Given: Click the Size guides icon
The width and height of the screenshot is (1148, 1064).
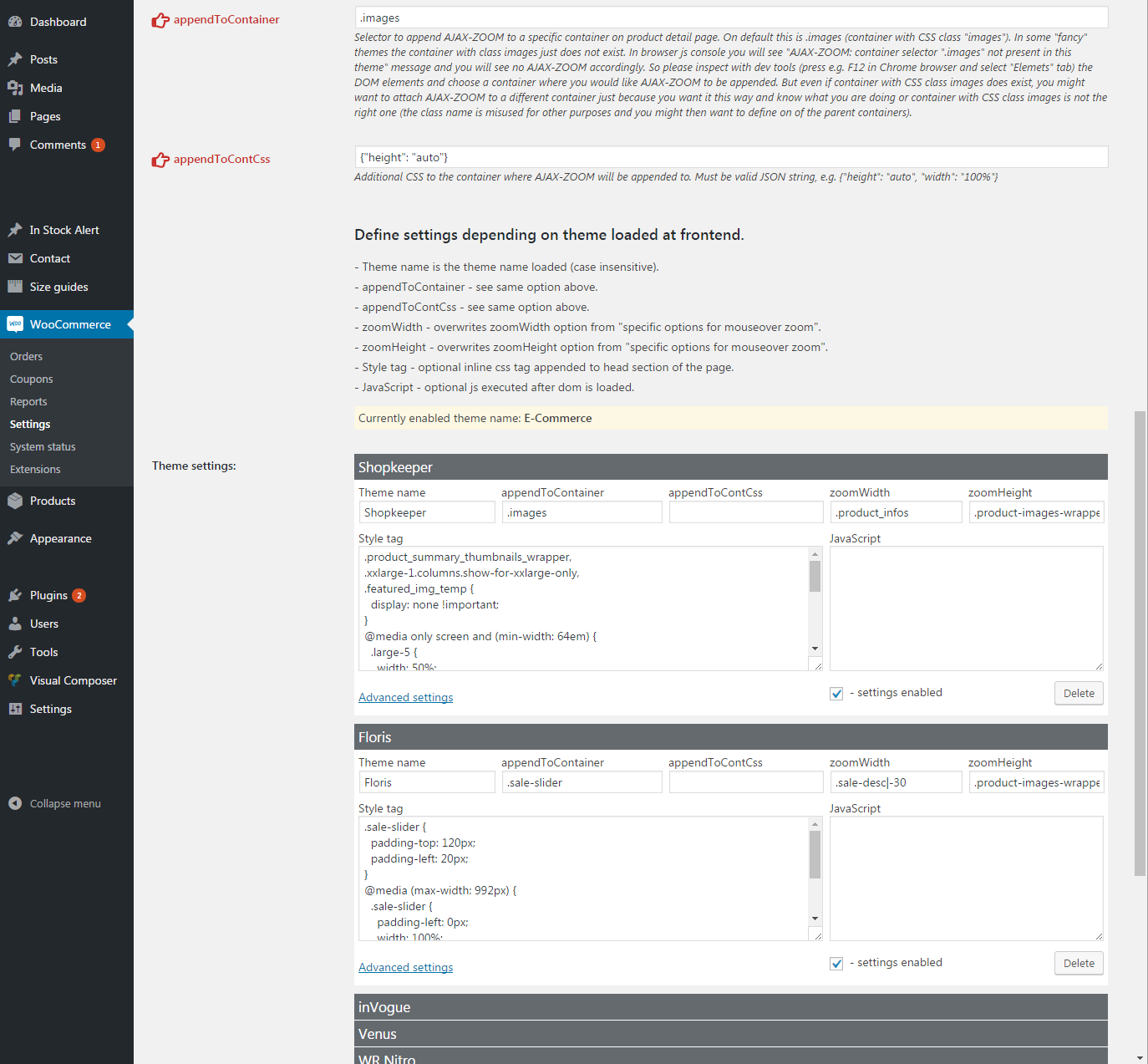Looking at the screenshot, I should pos(15,287).
